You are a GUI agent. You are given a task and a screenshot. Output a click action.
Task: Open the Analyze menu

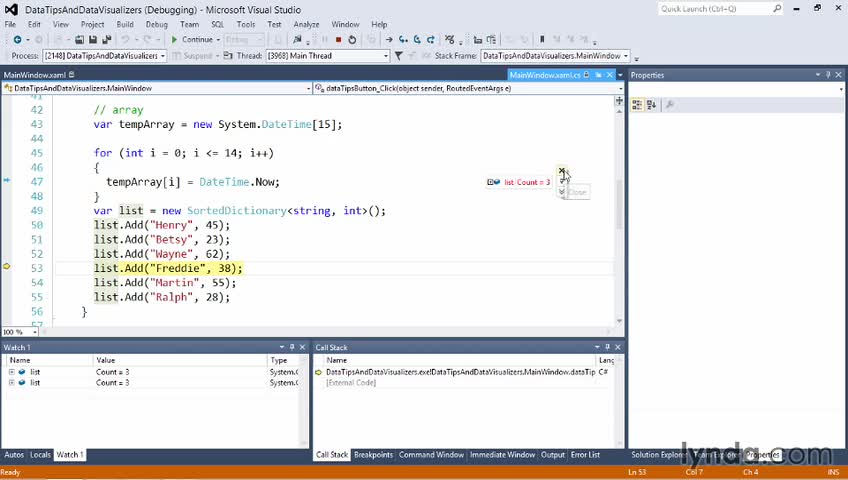(306, 24)
